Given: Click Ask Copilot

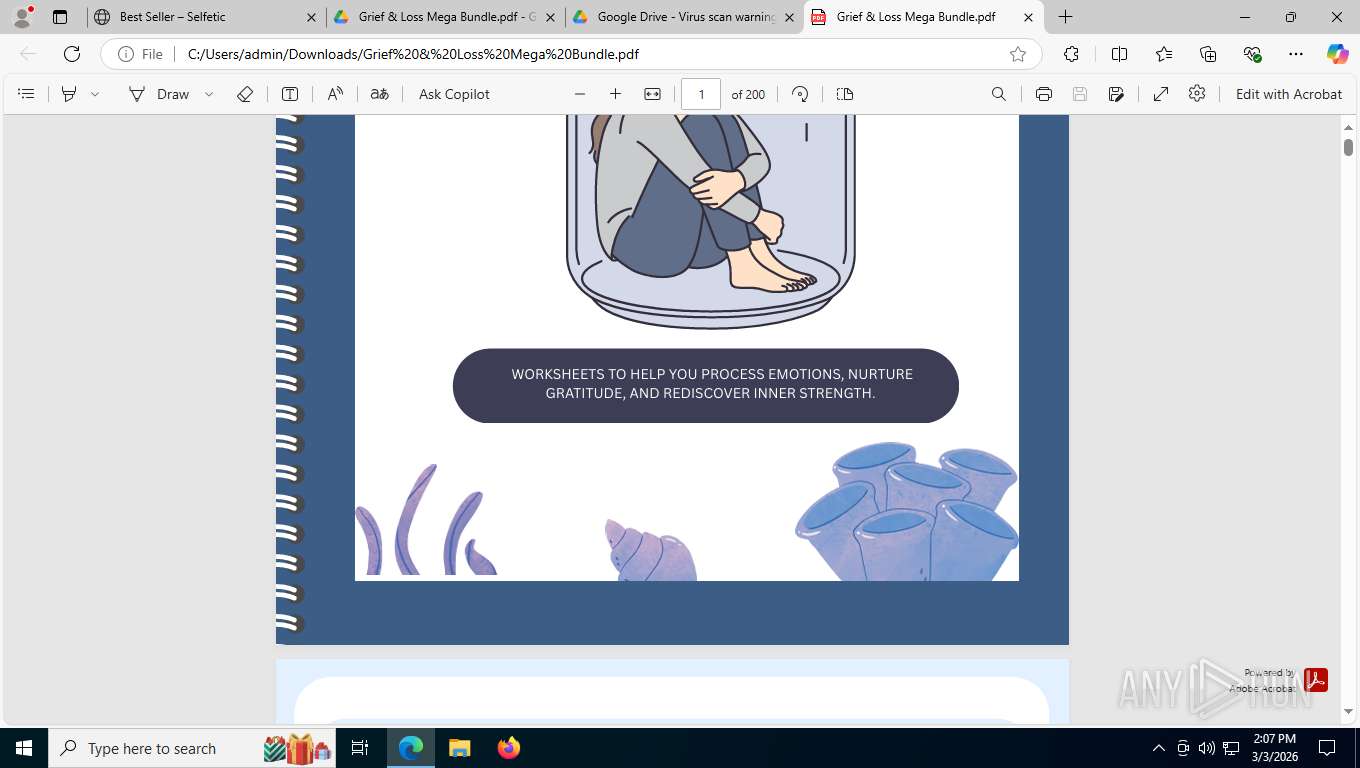Looking at the screenshot, I should [x=454, y=94].
